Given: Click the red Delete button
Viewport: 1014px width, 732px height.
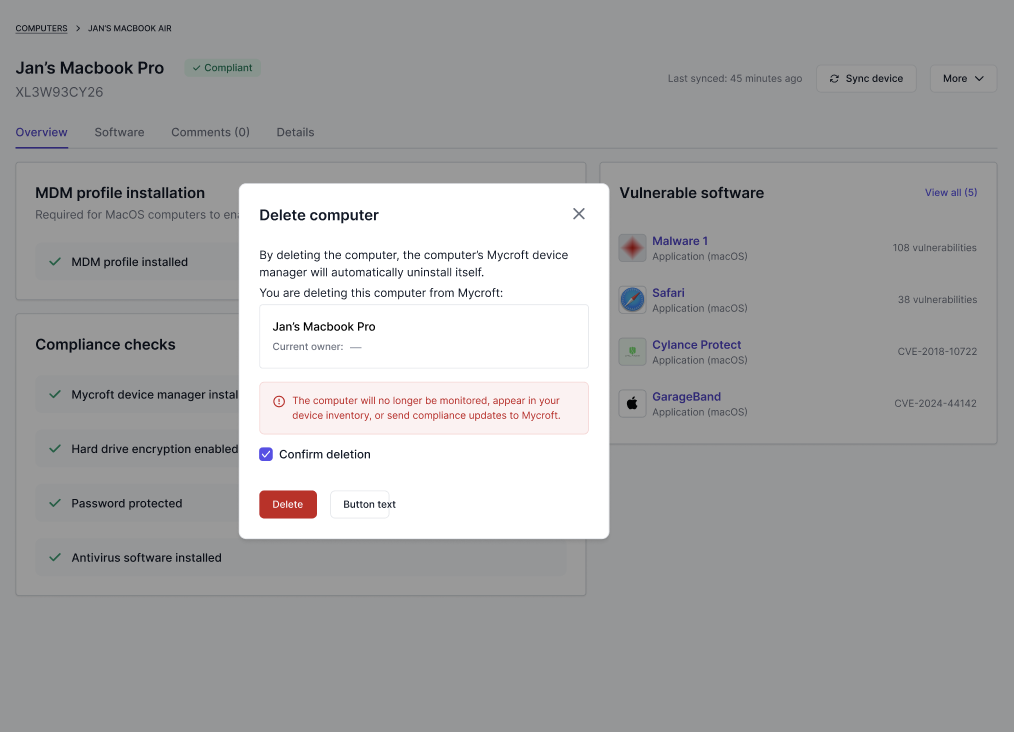Looking at the screenshot, I should (288, 504).
